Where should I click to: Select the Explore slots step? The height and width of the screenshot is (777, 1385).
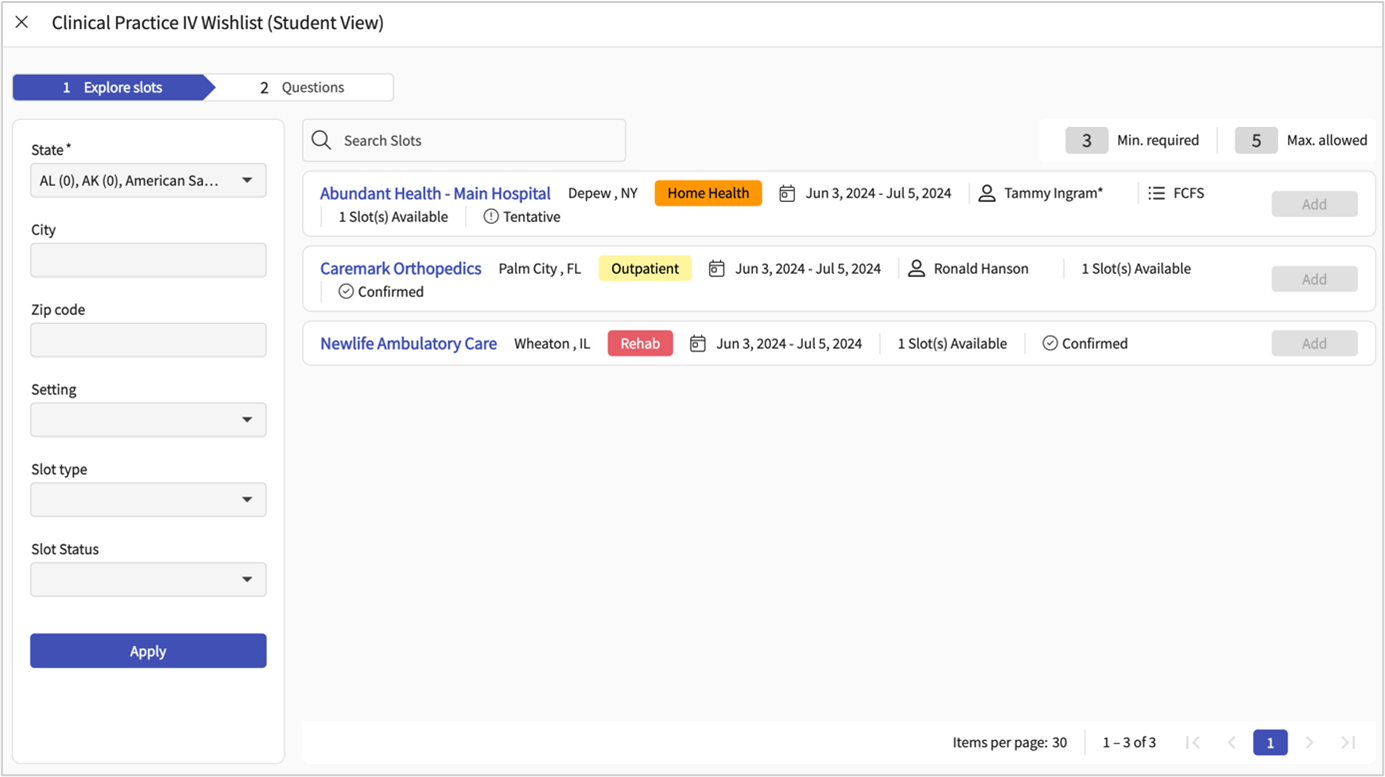112,88
